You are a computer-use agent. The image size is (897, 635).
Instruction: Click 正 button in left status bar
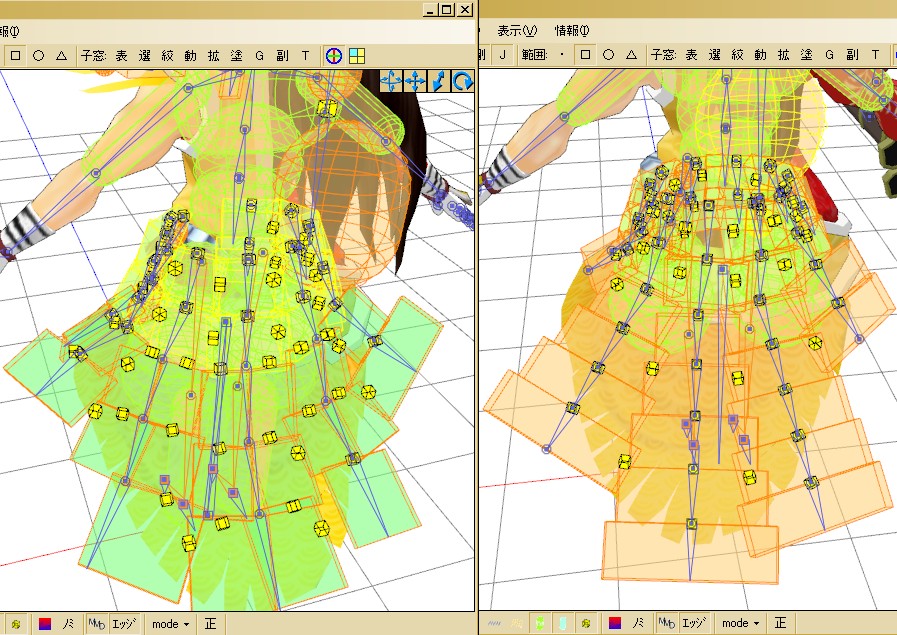tap(211, 624)
